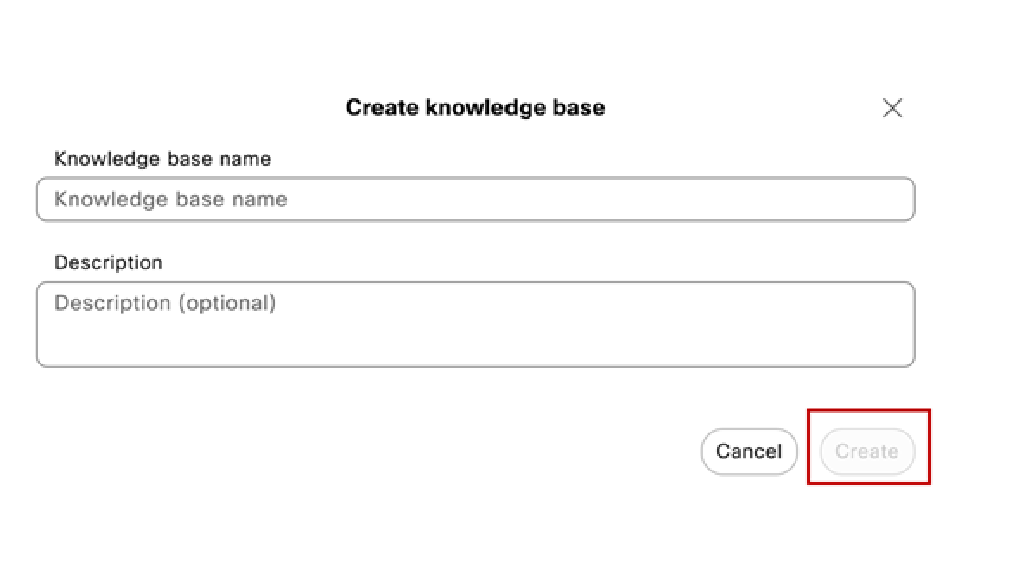This screenshot has width=1016, height=579.
Task: Close the Create knowledge base dialog
Action: pyautogui.click(x=892, y=108)
